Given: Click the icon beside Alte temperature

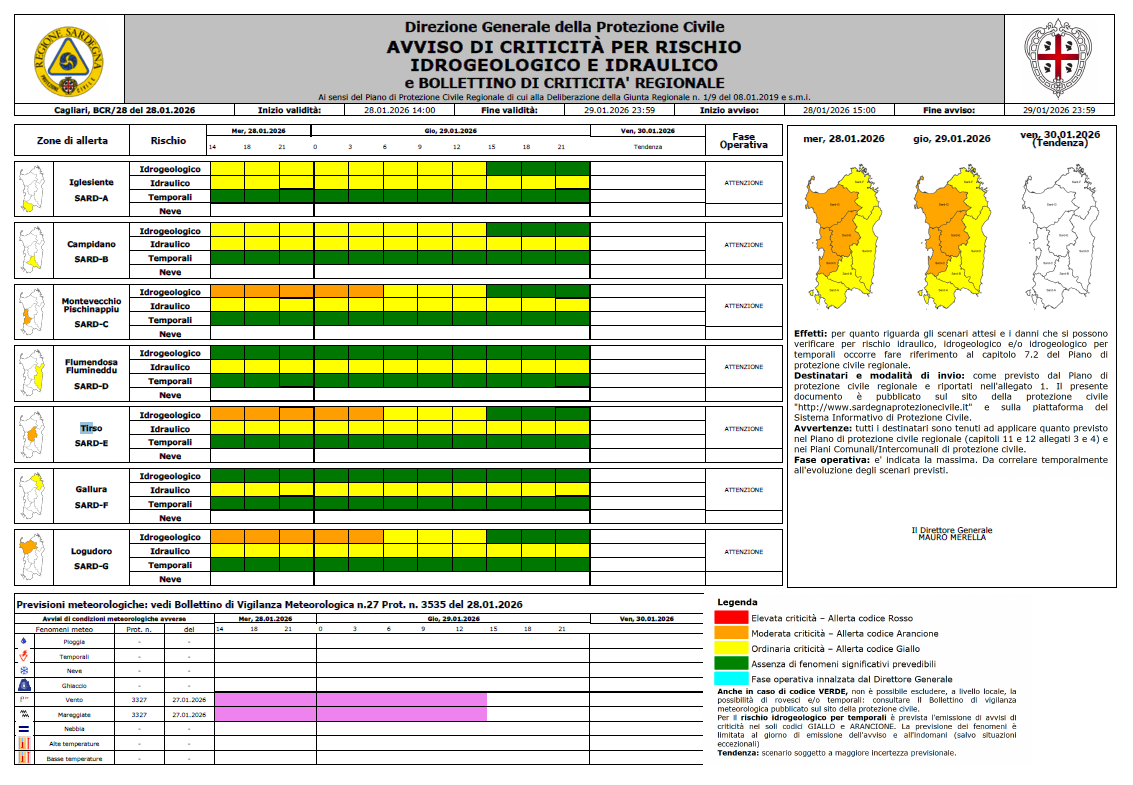Looking at the screenshot, I should [24, 744].
